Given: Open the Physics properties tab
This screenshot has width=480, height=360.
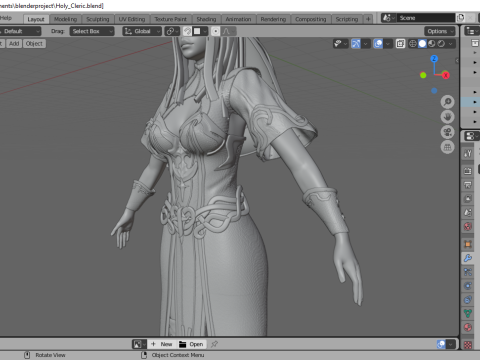Looking at the screenshot, I should coord(468,286).
